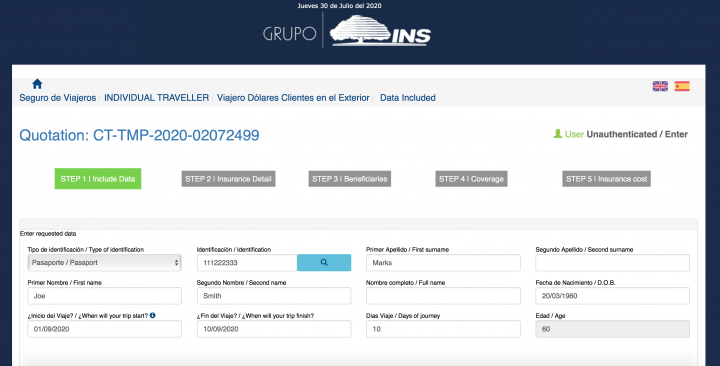Go to STEP 4 Coverage

471,179
